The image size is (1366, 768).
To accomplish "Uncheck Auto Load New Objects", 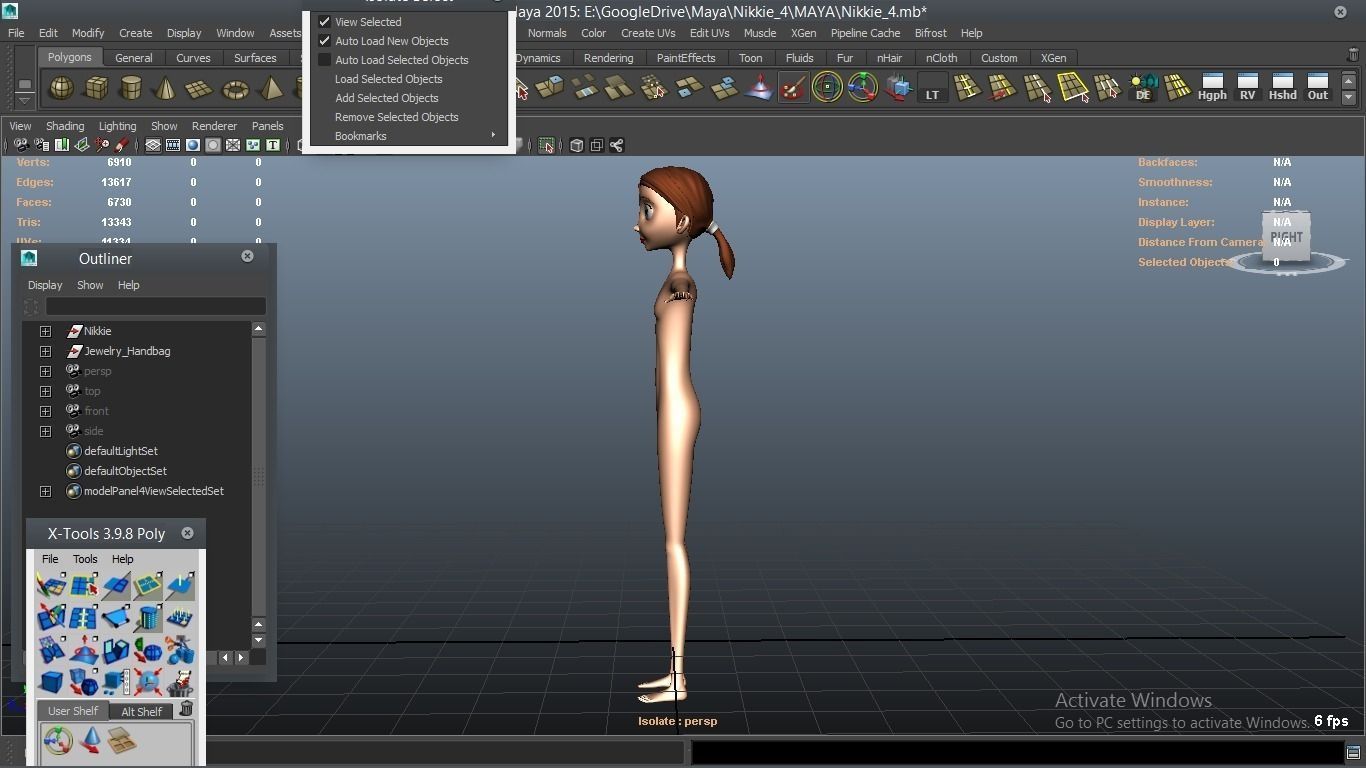I will click(x=325, y=41).
